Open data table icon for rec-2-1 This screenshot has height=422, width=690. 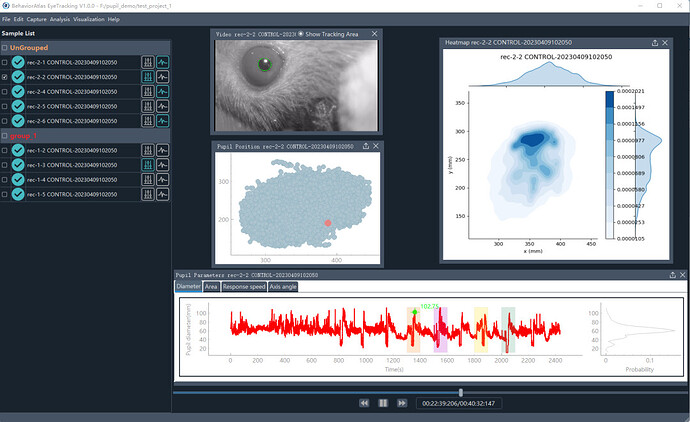148,62
